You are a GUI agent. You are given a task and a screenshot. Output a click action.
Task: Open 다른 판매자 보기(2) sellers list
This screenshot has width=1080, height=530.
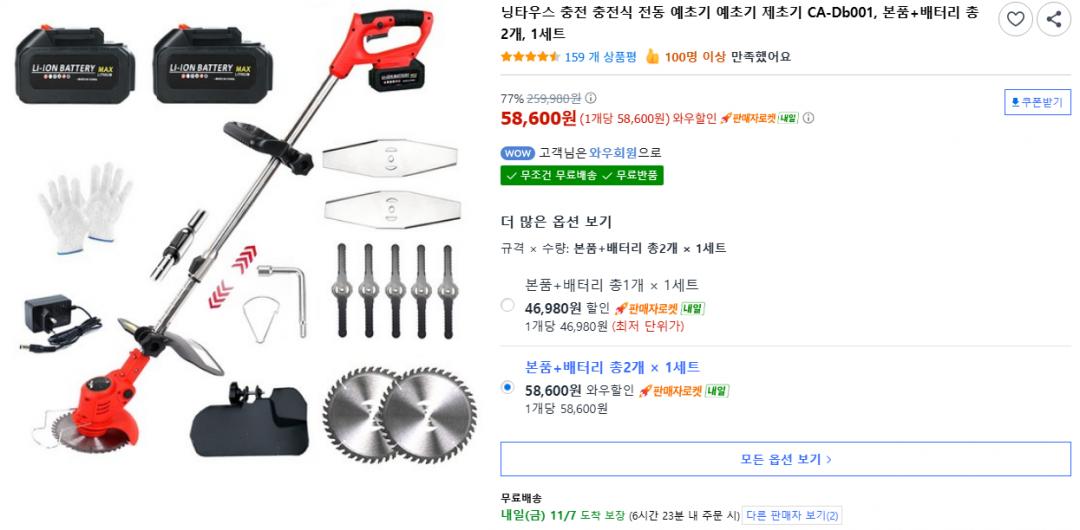coord(791,515)
